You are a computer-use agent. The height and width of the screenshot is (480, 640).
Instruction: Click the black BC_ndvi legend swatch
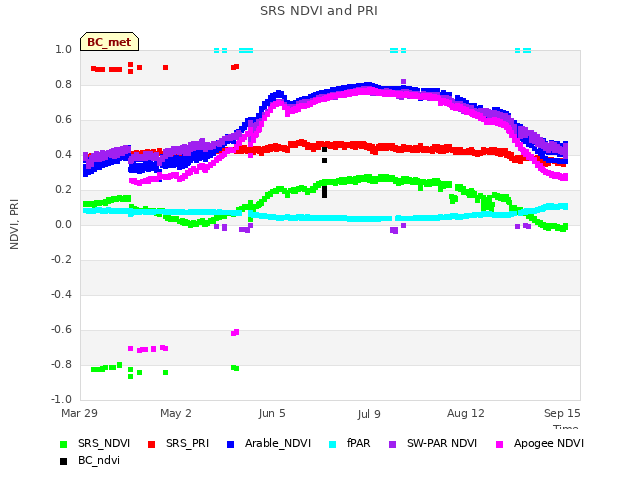pos(63,462)
